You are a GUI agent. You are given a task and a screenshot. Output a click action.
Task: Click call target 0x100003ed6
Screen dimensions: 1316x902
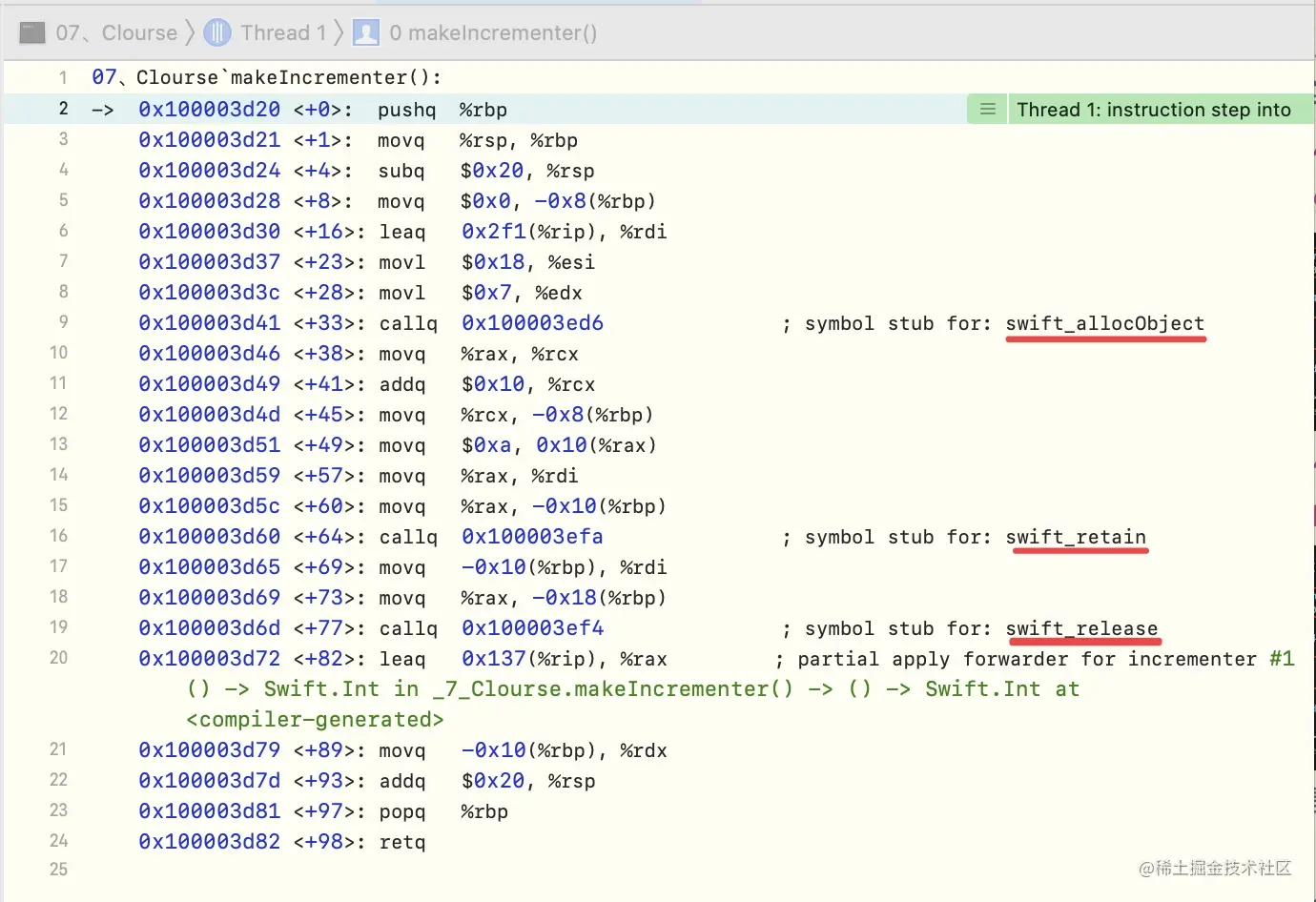(532, 323)
